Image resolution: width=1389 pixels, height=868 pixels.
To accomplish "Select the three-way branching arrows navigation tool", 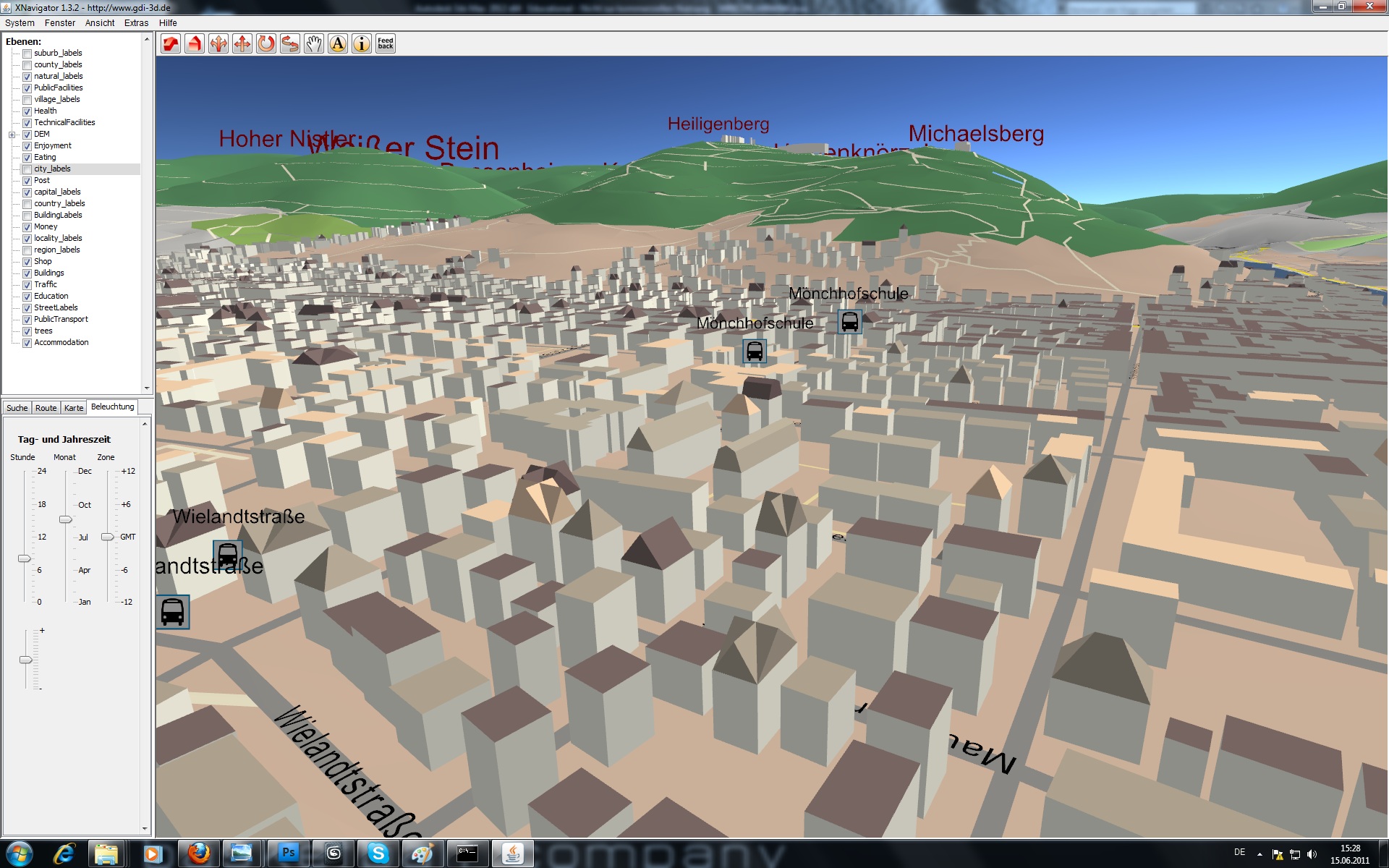I will tap(218, 44).
